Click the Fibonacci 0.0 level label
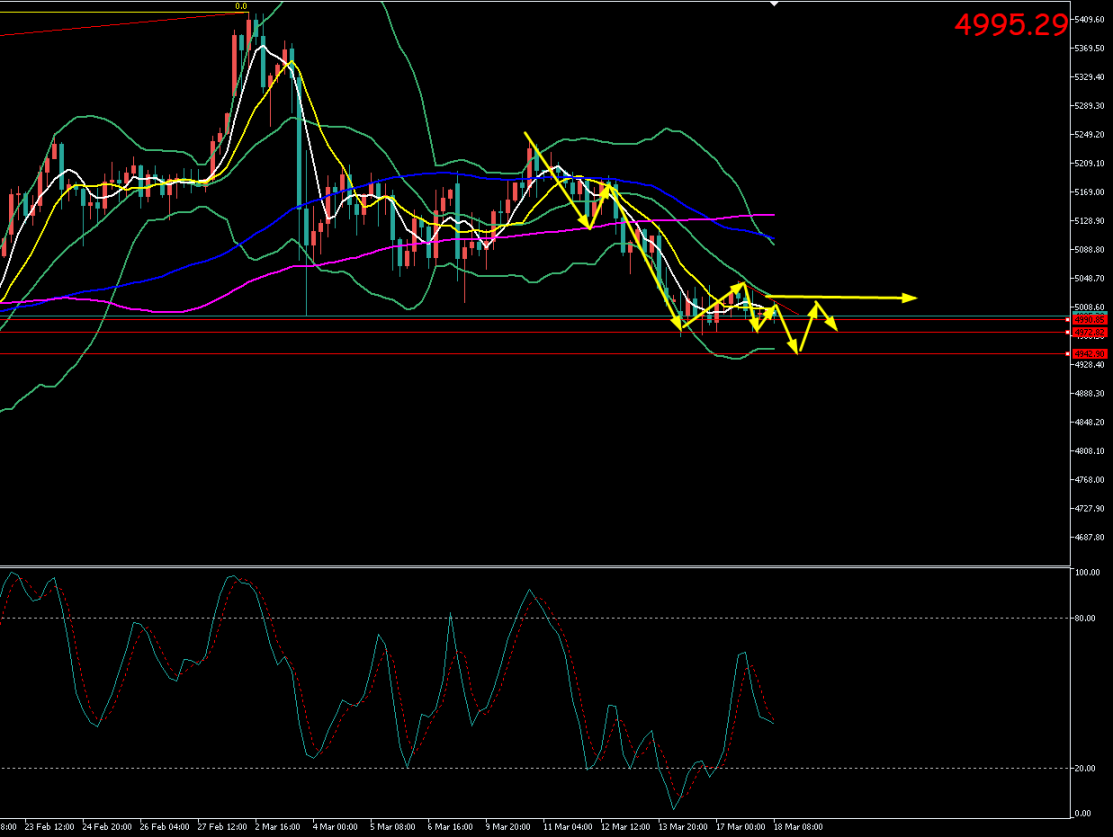The image size is (1113, 837). coord(241,6)
